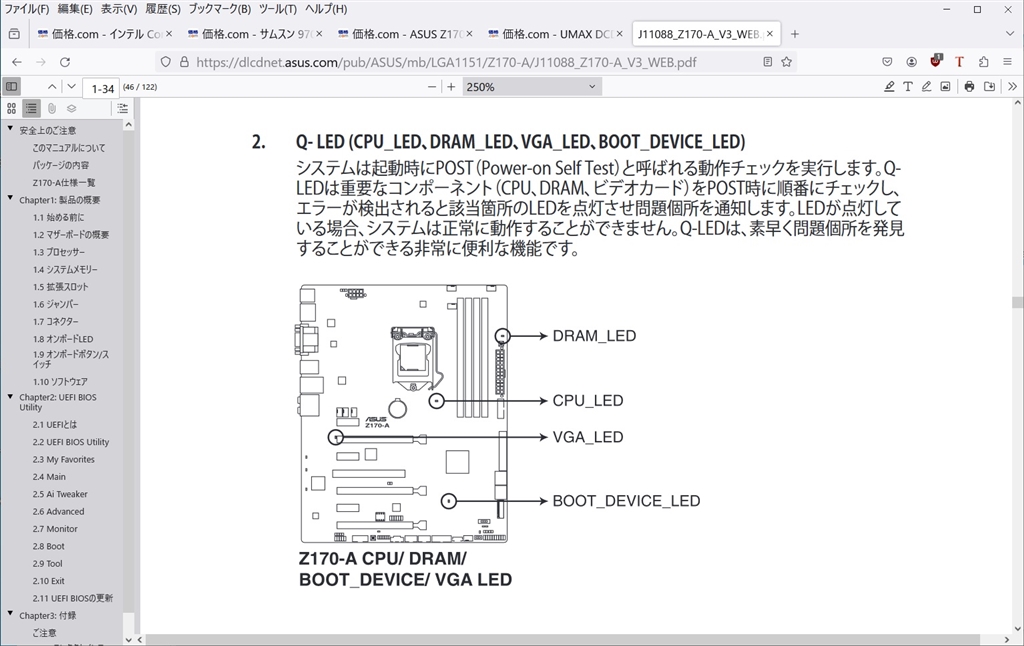Reload the current page
This screenshot has width=1024, height=646.
[65, 62]
